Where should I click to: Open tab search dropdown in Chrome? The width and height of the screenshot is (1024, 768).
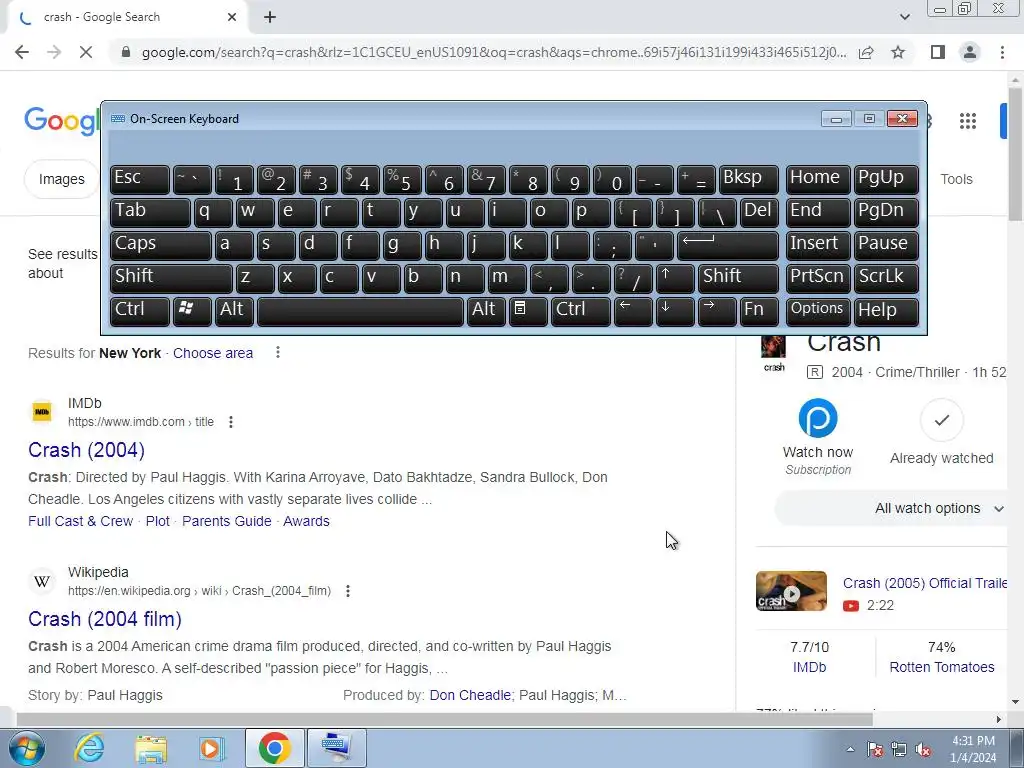[x=904, y=17]
